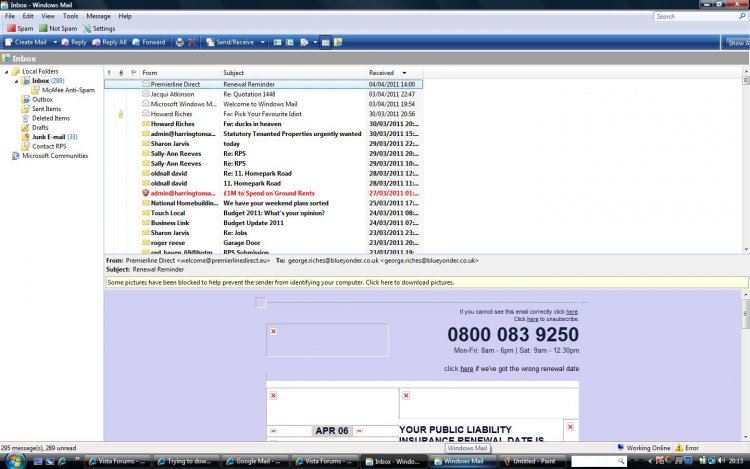Open the Create Mail dropdown arrow
The height and width of the screenshot is (469, 750).
point(55,42)
